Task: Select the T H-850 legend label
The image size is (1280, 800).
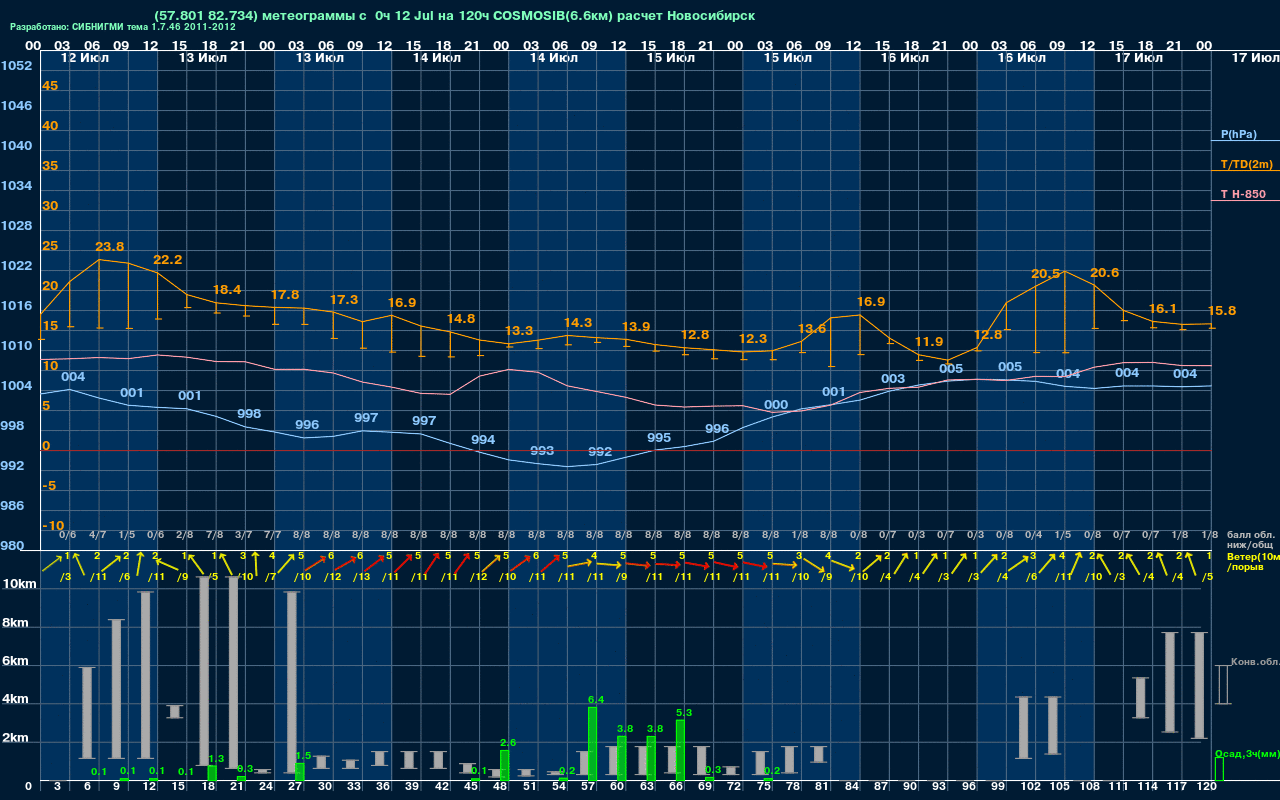Action: tap(1241, 194)
